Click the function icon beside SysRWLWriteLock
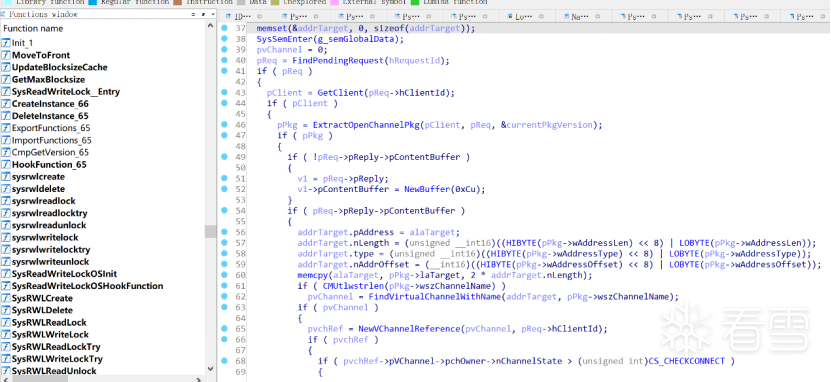Viewport: 831px width, 382px height. click(6, 335)
